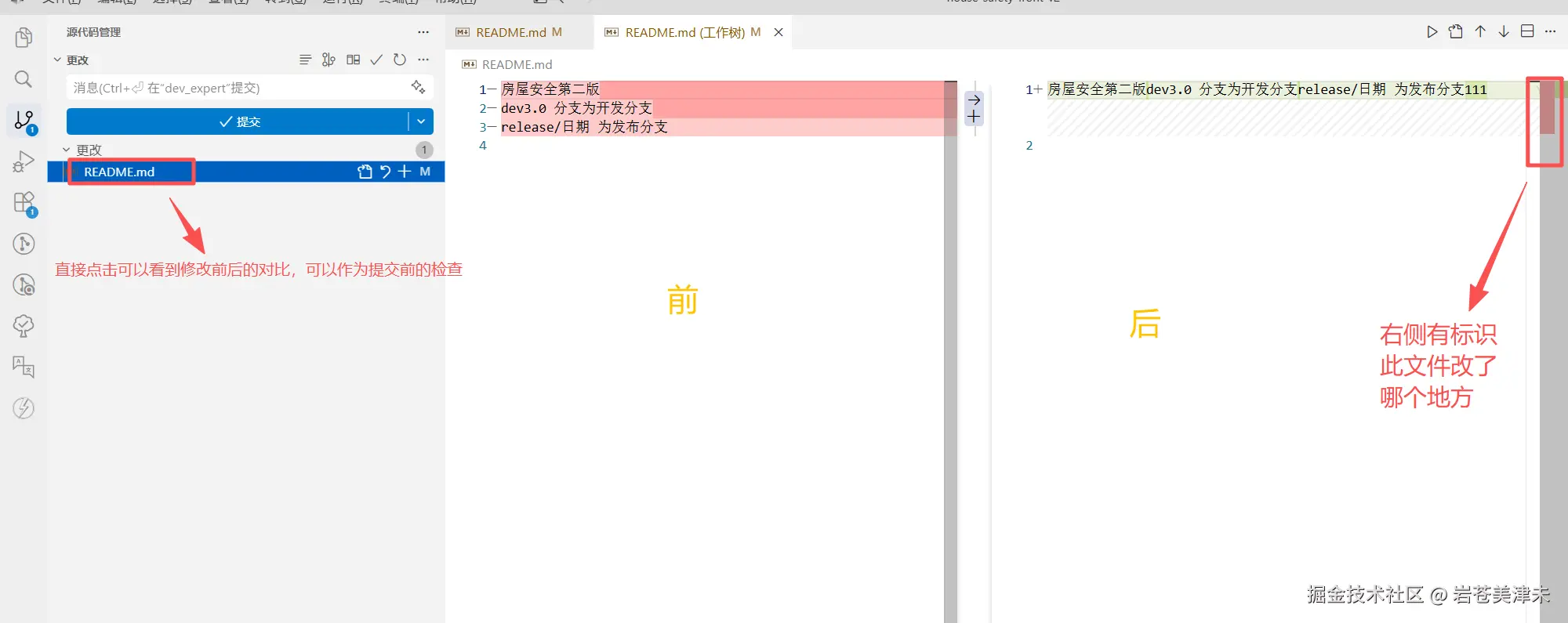The width and height of the screenshot is (1568, 623).
Task: Open the git history with search icon
Action: pyautogui.click(x=24, y=284)
